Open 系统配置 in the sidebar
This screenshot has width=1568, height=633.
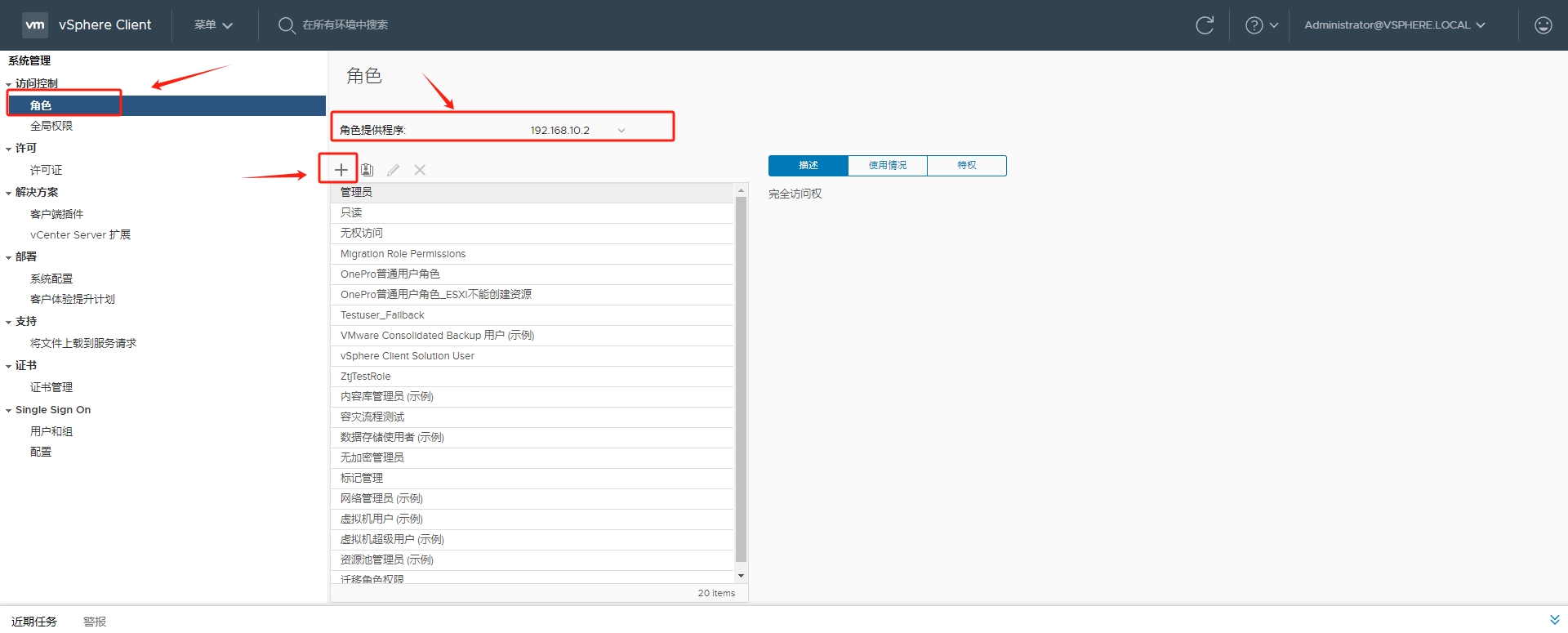(51, 279)
